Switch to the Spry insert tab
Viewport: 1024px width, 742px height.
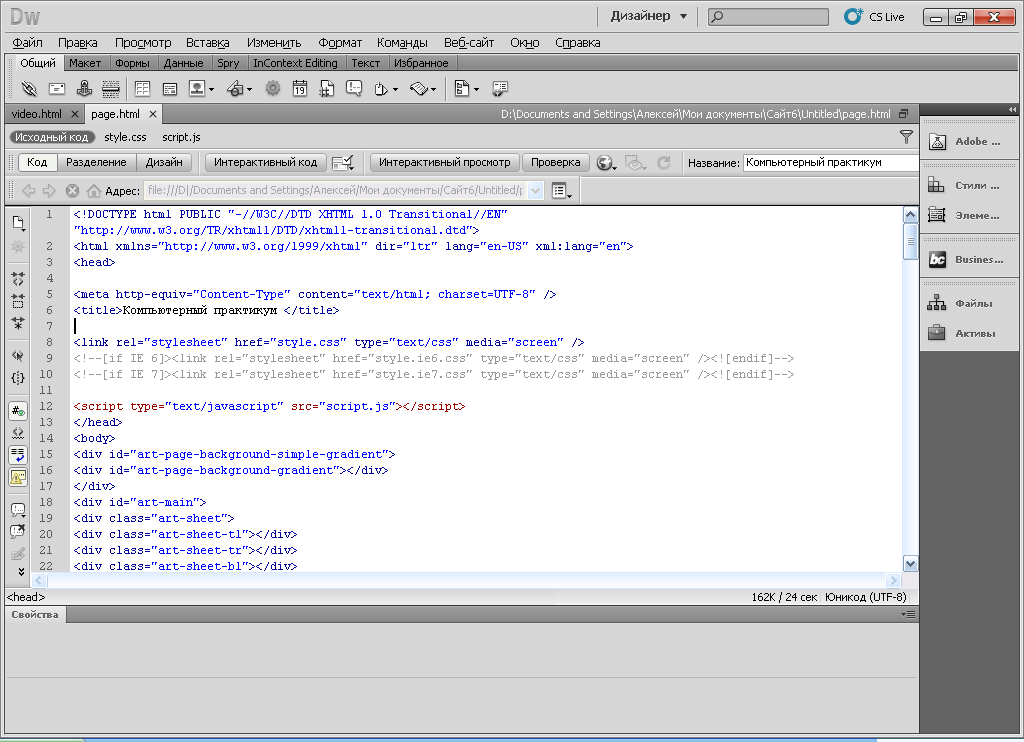(228, 63)
